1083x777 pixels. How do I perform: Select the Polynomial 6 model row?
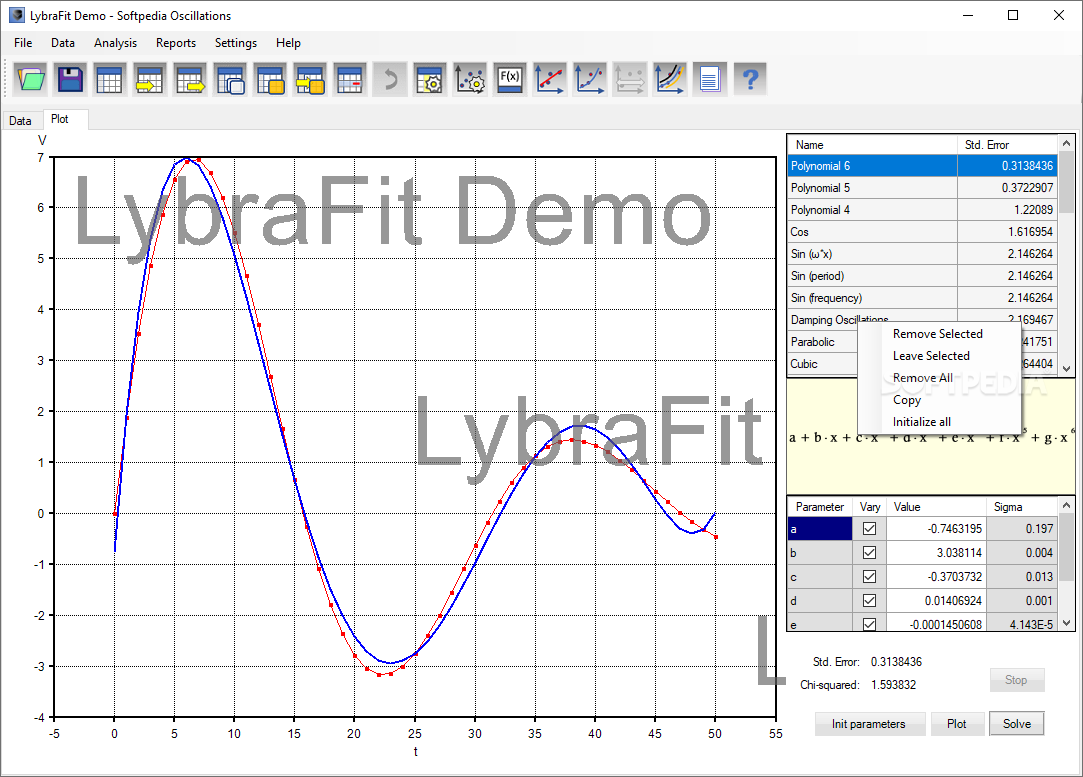click(x=922, y=166)
